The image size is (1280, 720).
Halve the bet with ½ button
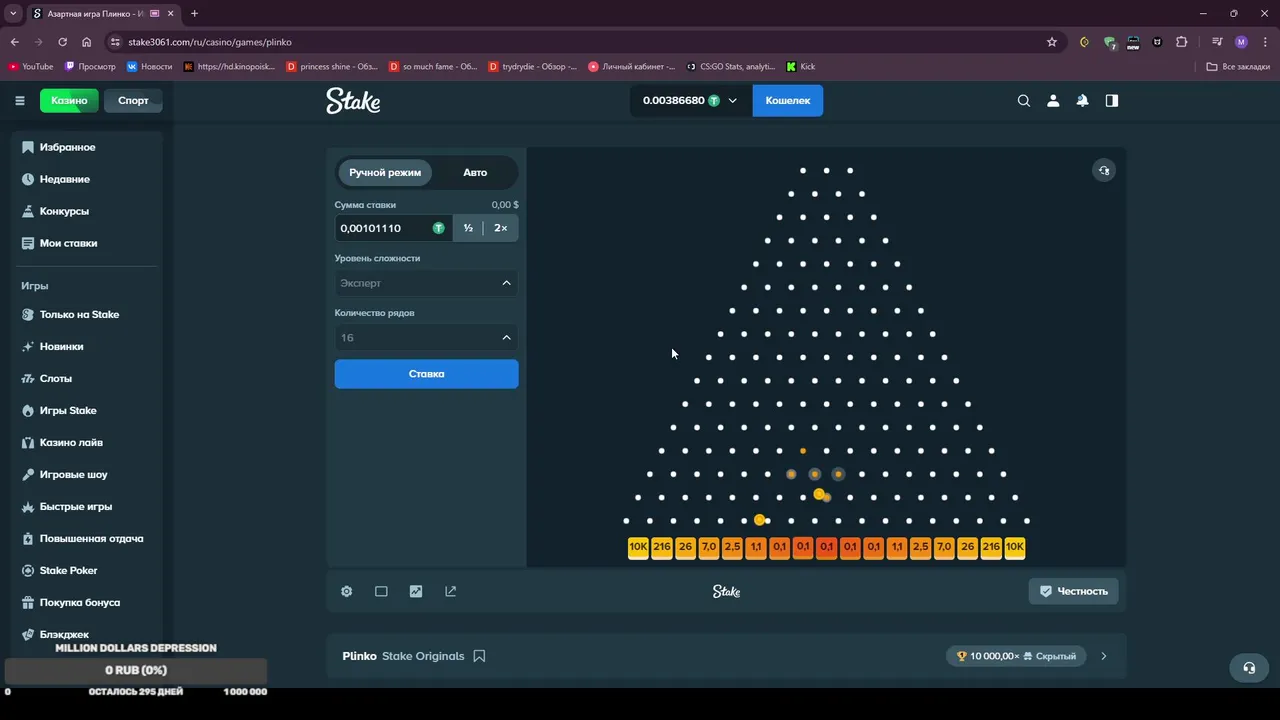click(x=468, y=228)
